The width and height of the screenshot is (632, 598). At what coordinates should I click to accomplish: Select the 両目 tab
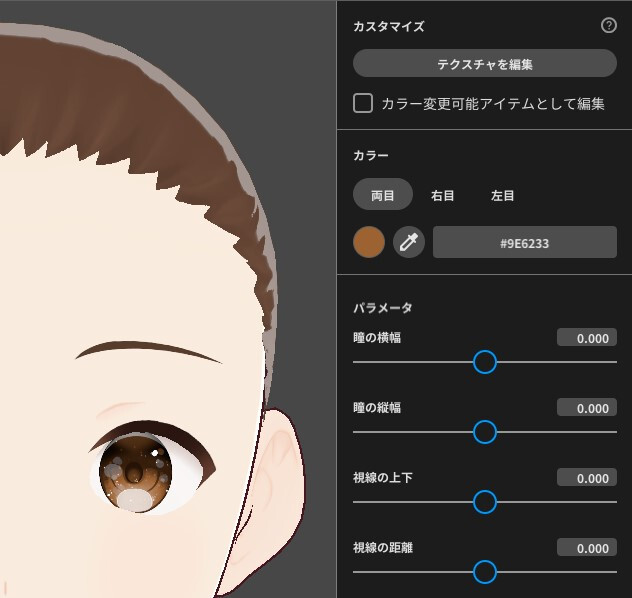(383, 195)
